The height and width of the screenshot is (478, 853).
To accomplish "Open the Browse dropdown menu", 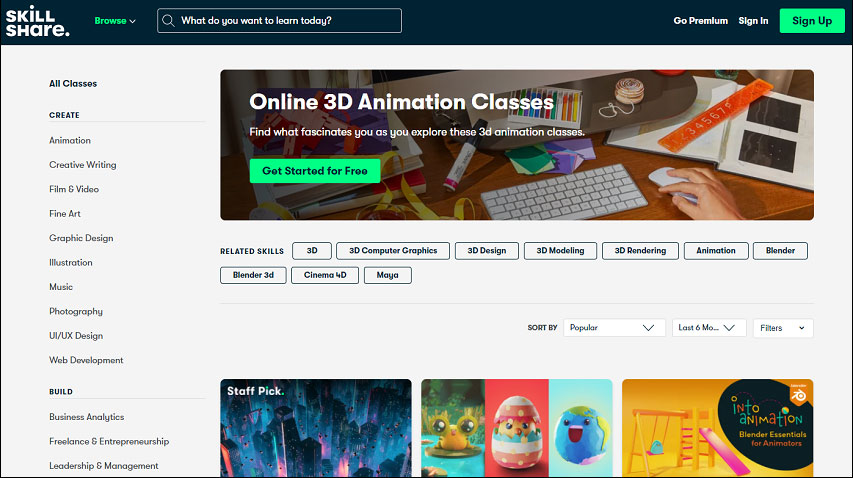I will coord(115,21).
